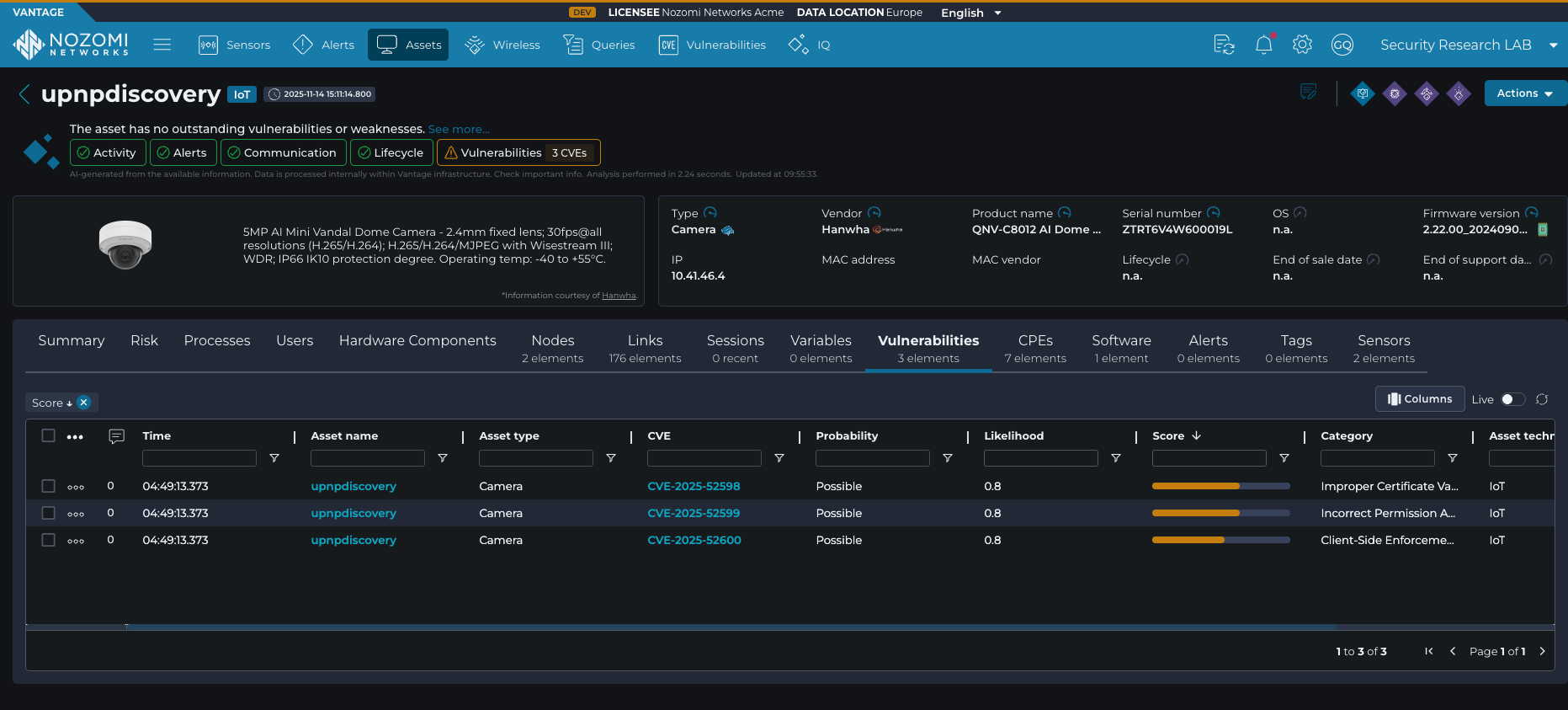Switch to the Risk tab

[x=144, y=340]
